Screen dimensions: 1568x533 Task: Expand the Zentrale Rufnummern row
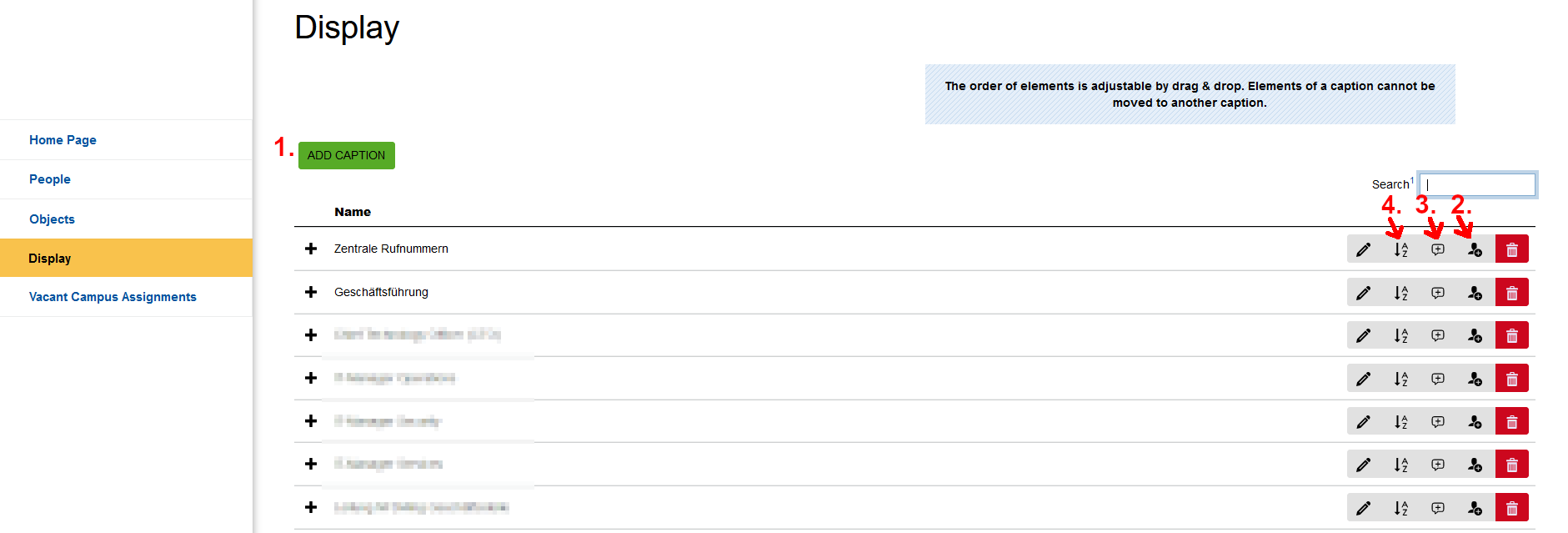311,249
